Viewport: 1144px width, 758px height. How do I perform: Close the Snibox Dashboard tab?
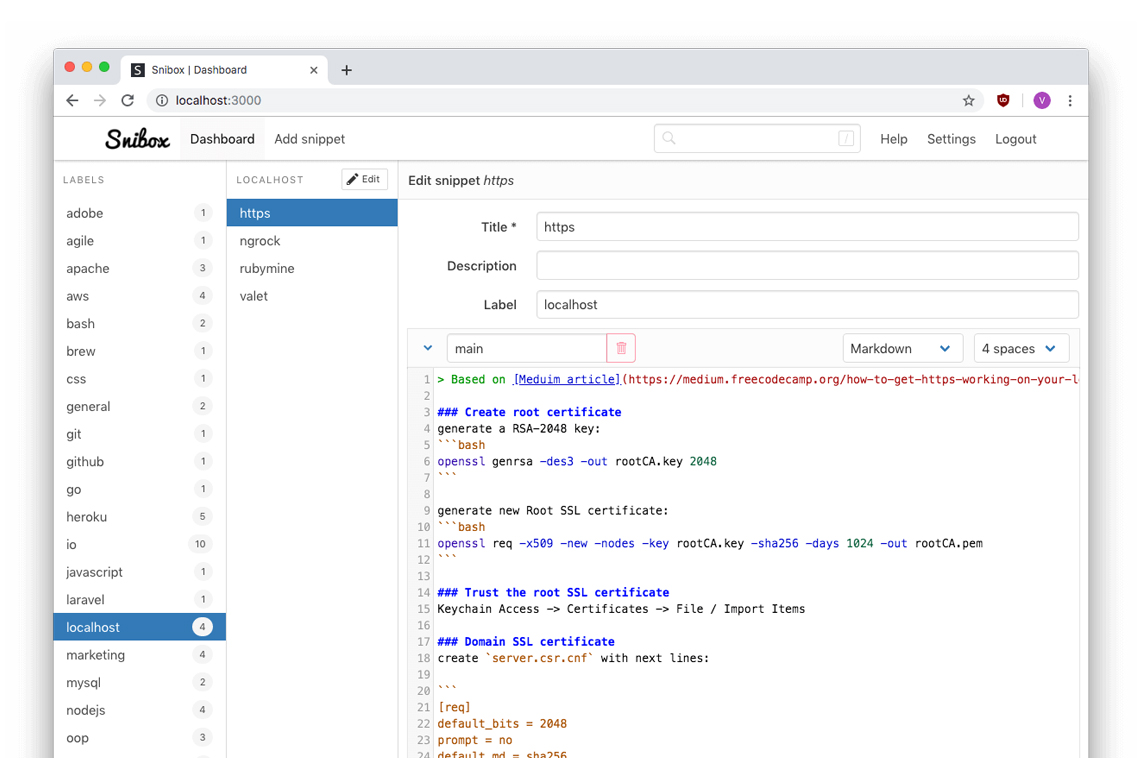314,70
